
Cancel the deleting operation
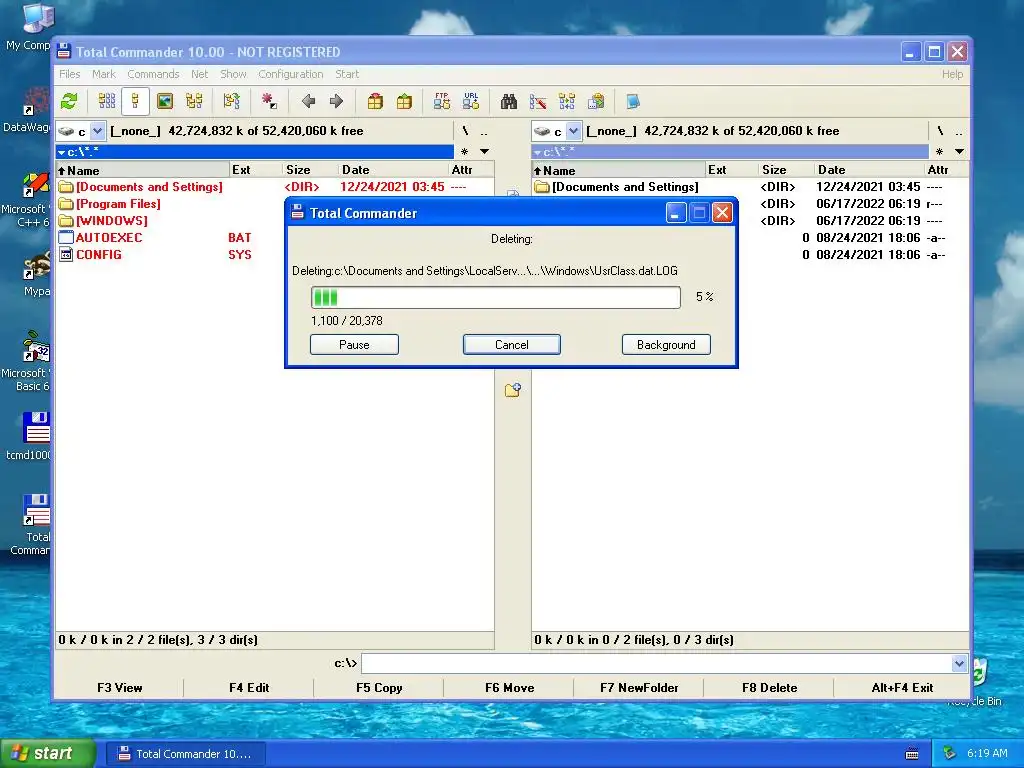(x=511, y=345)
